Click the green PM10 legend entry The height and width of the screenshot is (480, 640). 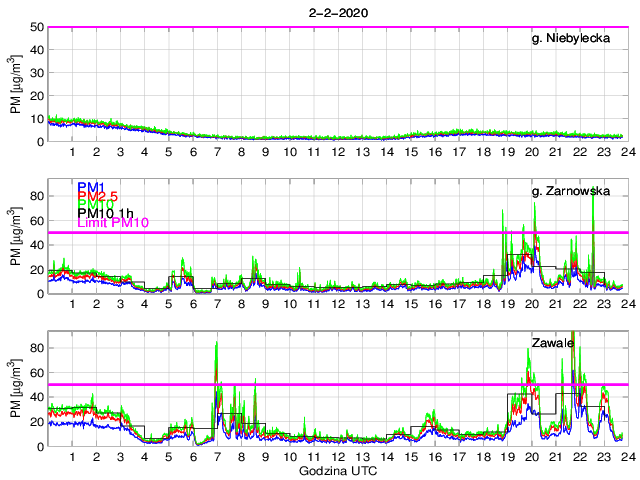(x=94, y=210)
